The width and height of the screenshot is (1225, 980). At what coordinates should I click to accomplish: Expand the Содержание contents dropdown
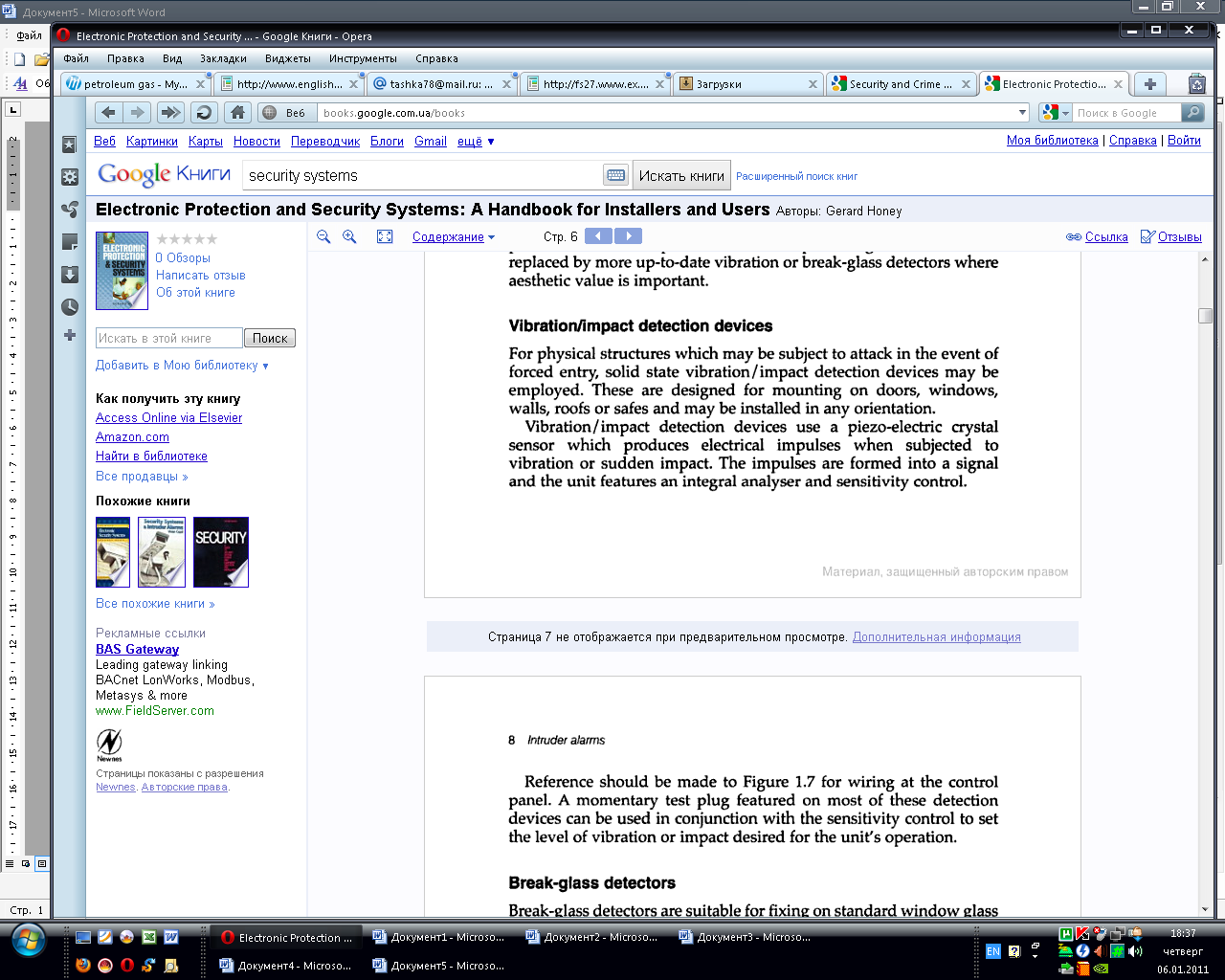point(454,237)
